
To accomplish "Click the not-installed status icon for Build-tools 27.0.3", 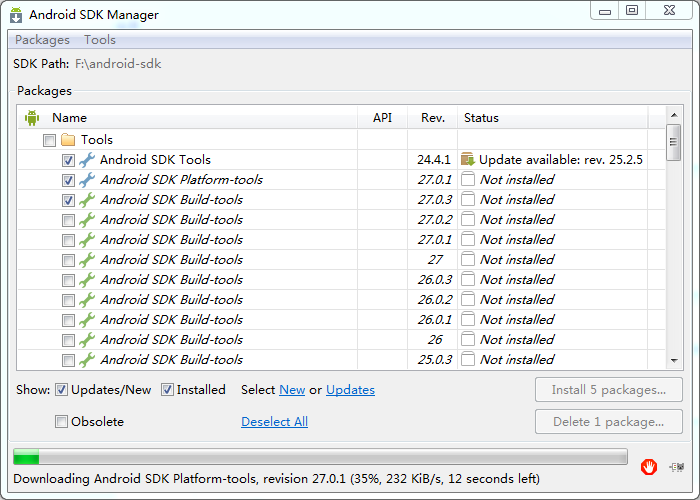I will (467, 199).
